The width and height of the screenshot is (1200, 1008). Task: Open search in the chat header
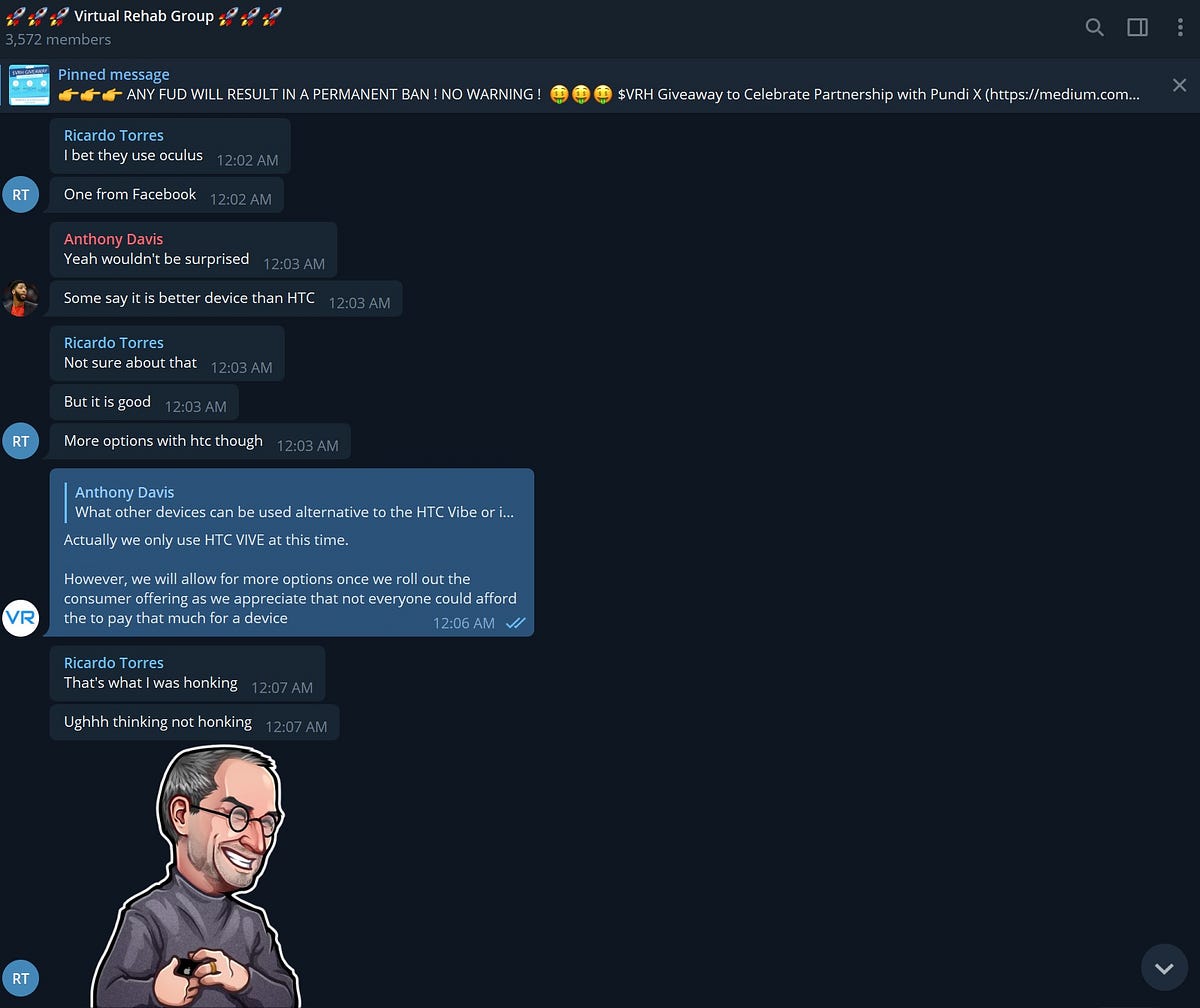[1094, 27]
